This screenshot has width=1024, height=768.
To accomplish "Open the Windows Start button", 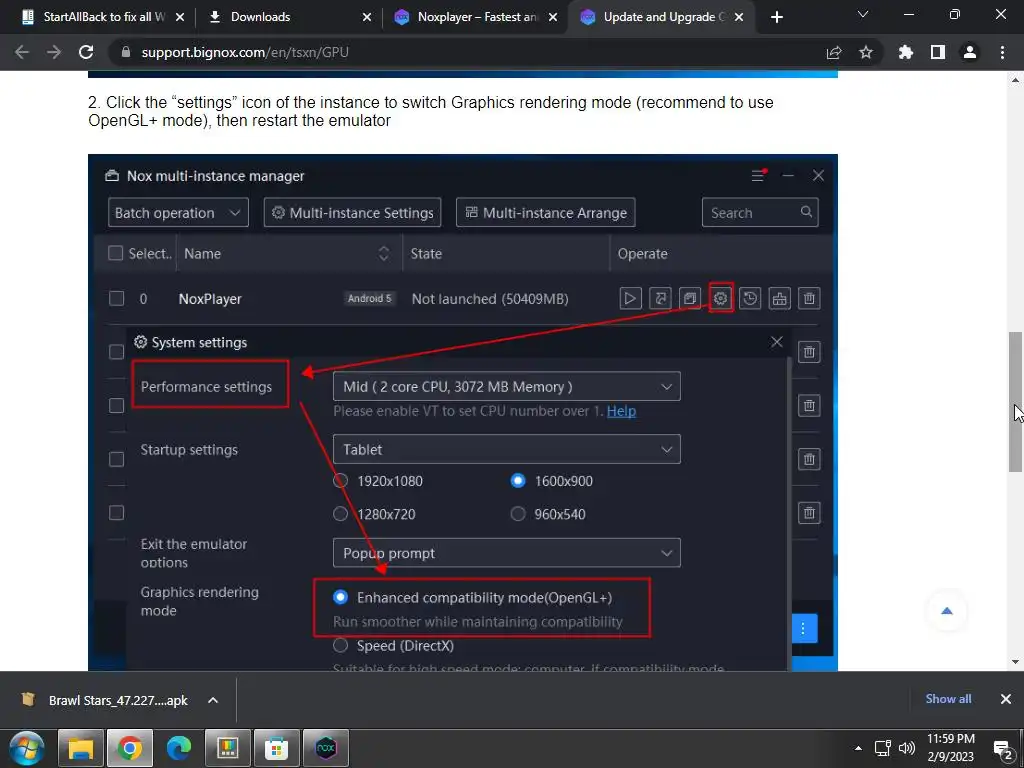I will pos(26,748).
